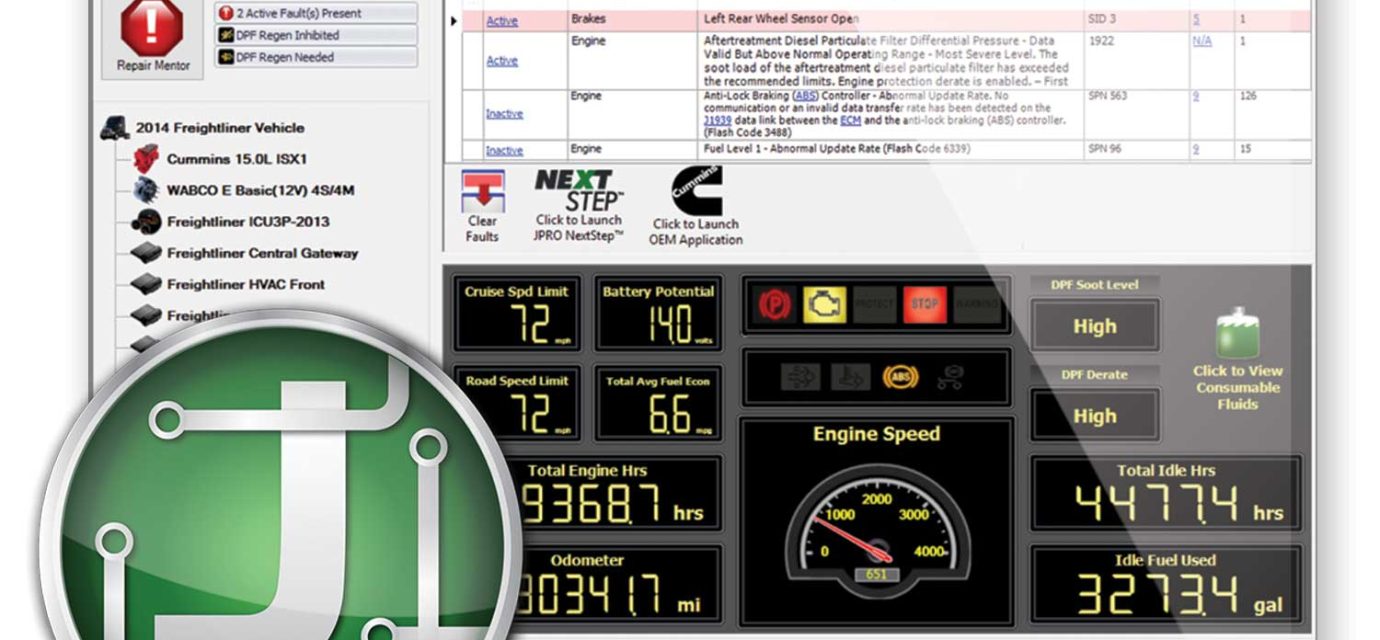The width and height of the screenshot is (1380, 640).
Task: Click the truck icon beside 2014 Freightliner Vehicle
Action: pyautogui.click(x=115, y=127)
